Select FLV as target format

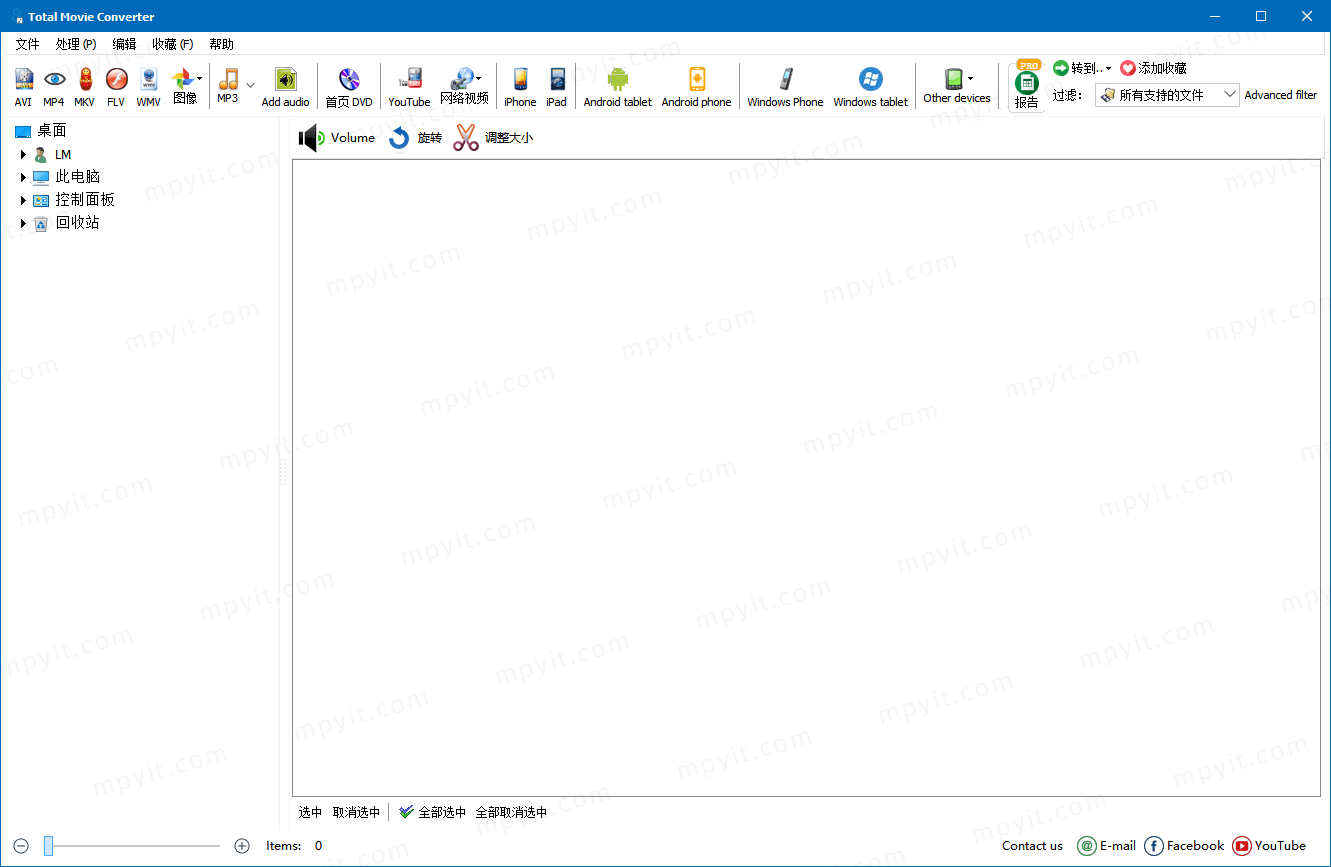[x=116, y=87]
